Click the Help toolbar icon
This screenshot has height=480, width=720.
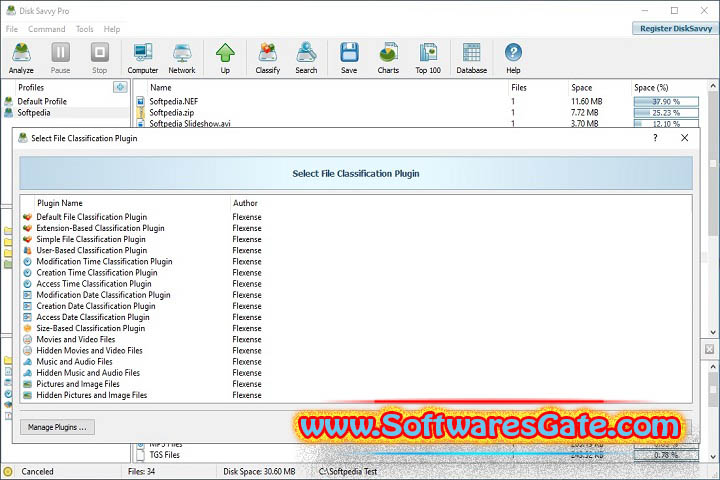(x=513, y=58)
